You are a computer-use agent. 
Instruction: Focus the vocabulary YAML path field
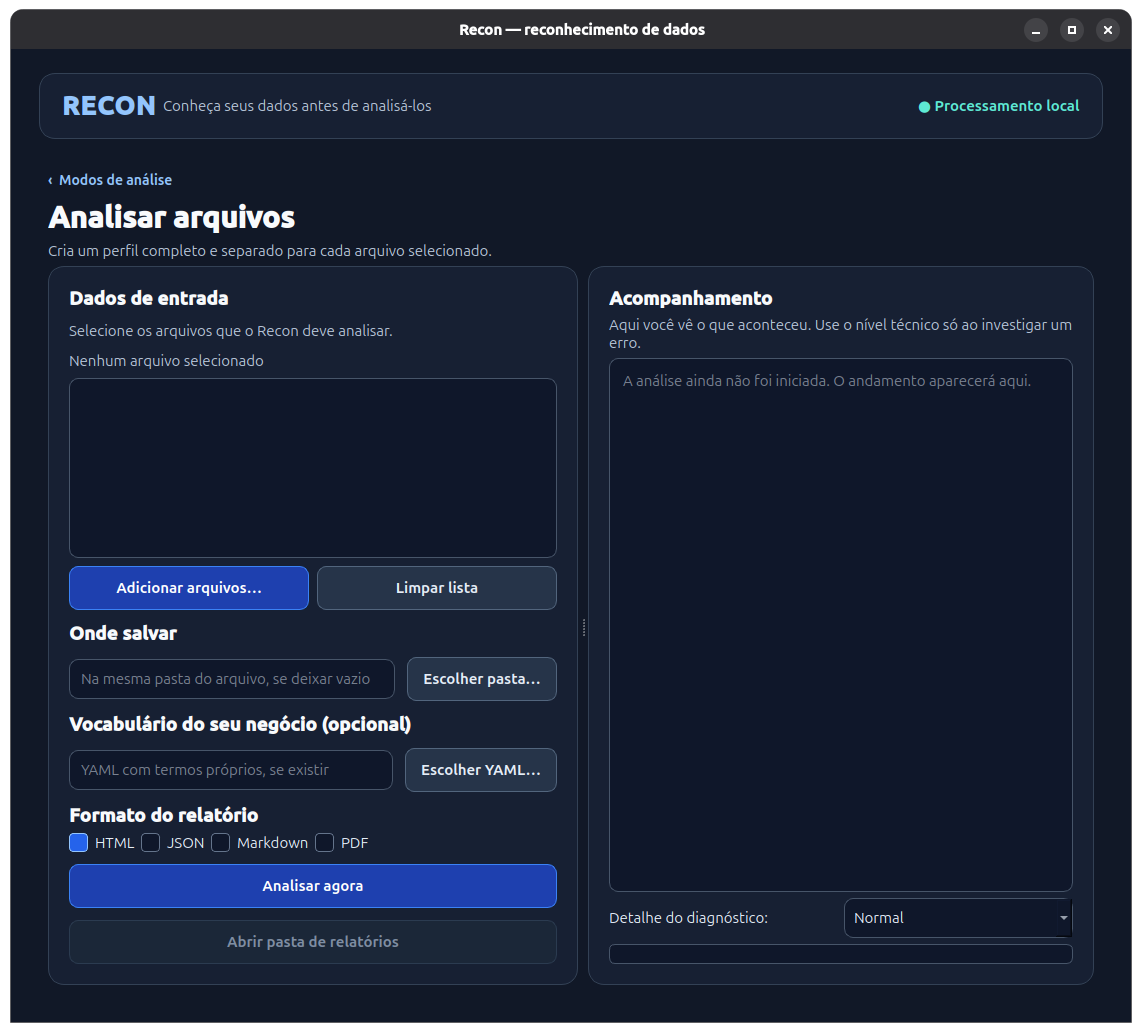(x=231, y=770)
